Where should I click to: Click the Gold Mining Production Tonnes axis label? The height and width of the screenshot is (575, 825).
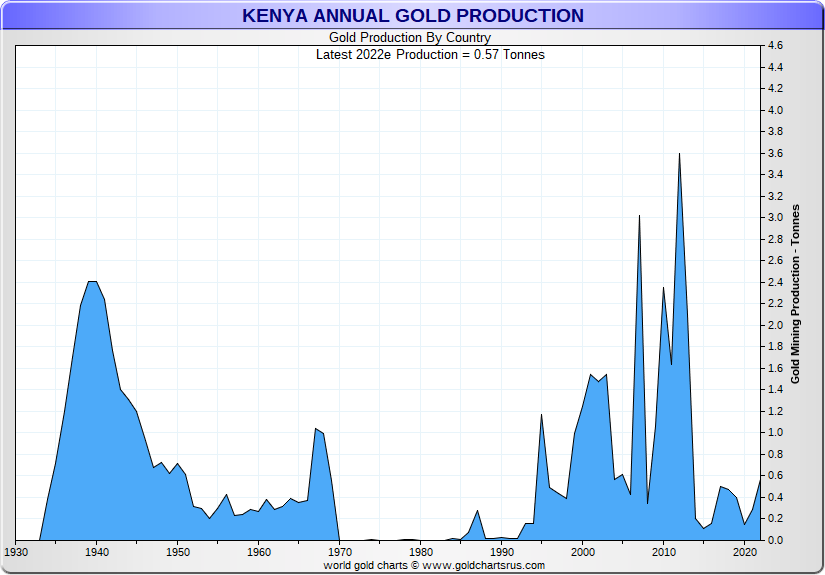[x=796, y=293]
